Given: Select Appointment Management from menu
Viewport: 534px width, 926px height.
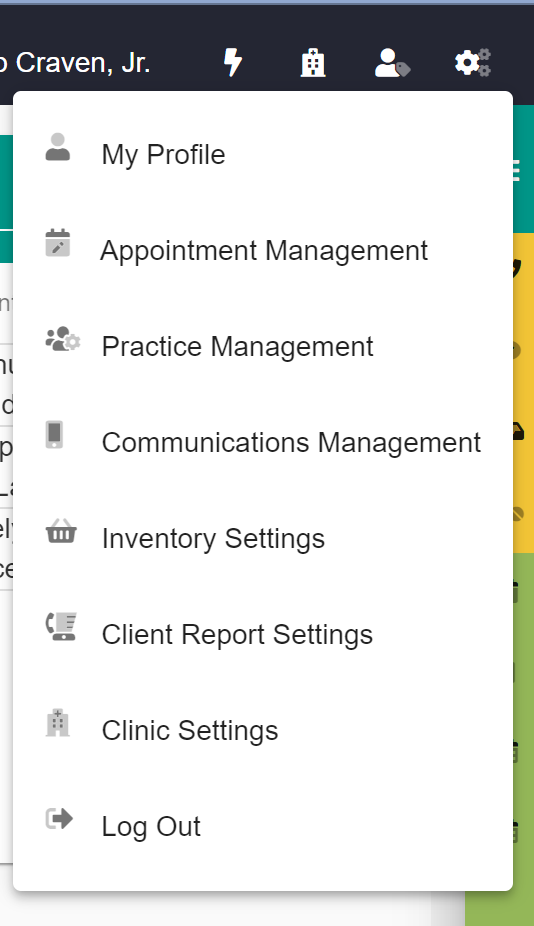Looking at the screenshot, I should pos(263,250).
